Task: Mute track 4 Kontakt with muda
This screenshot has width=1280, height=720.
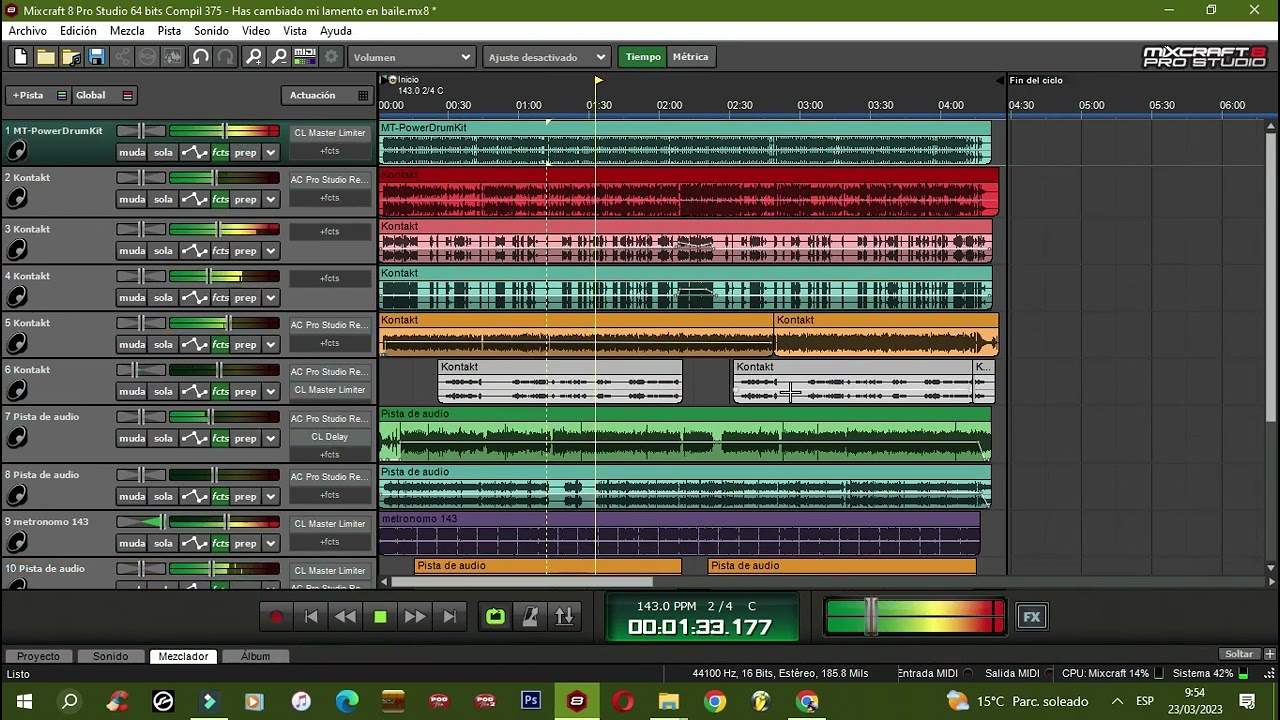Action: [132, 298]
